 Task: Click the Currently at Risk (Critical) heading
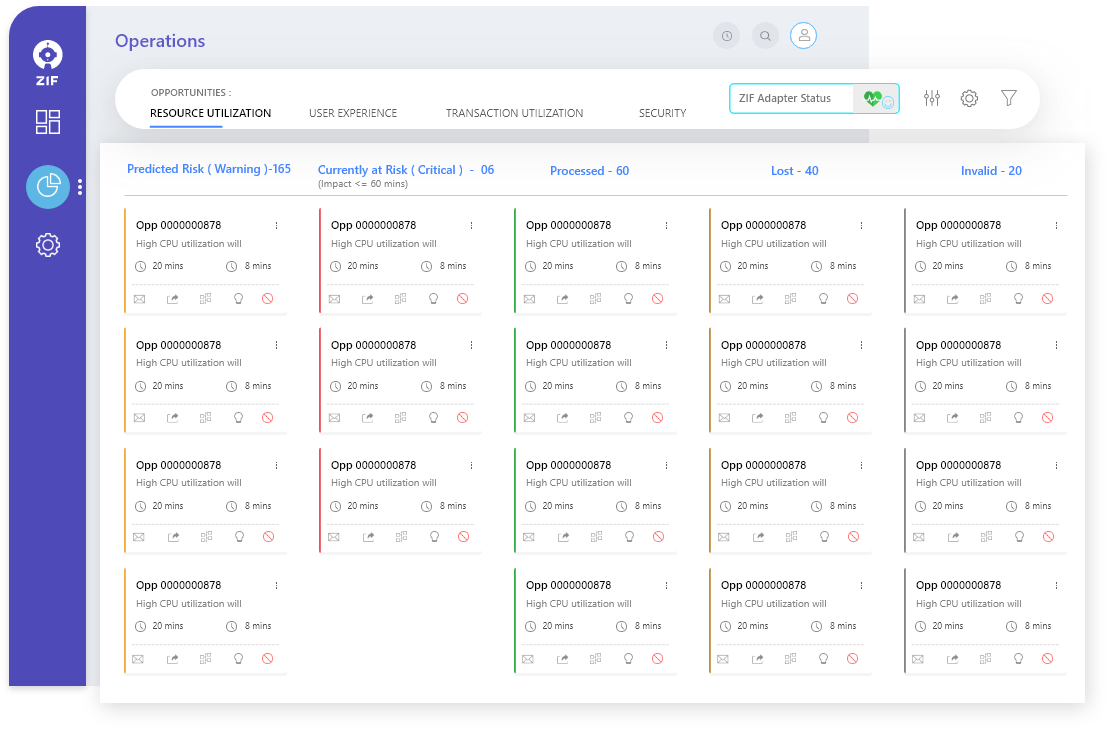405,170
